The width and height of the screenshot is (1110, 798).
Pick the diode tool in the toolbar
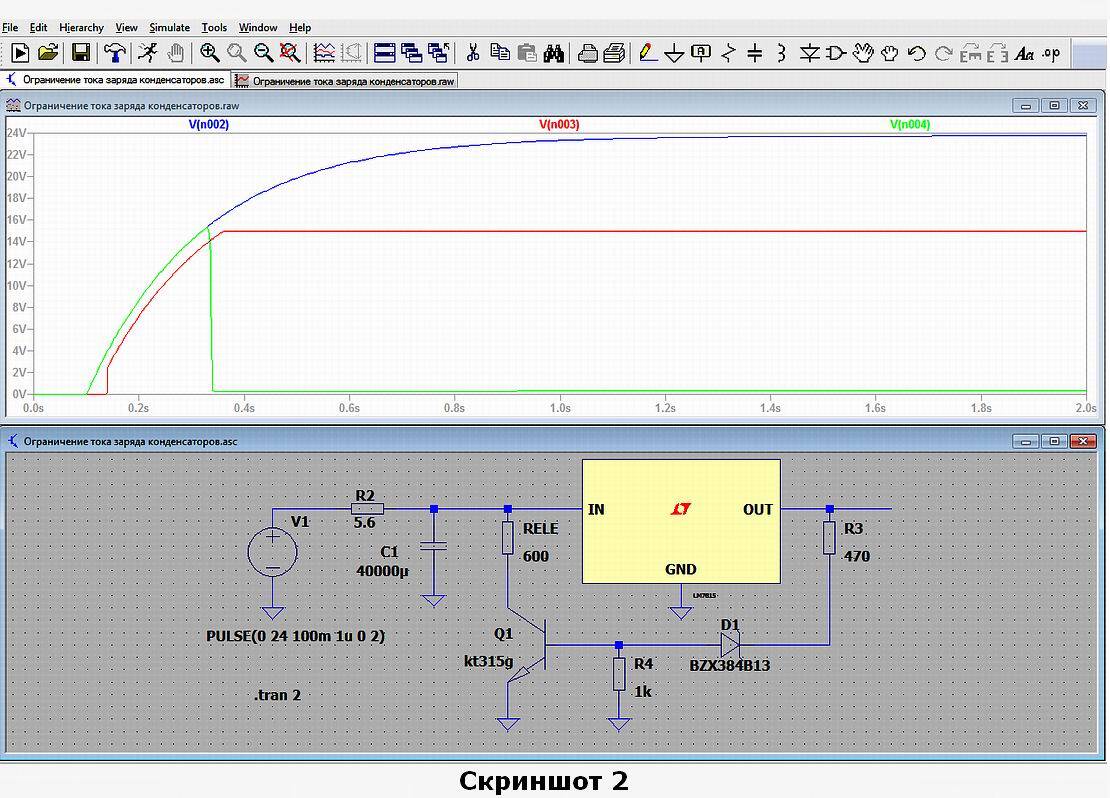point(809,53)
